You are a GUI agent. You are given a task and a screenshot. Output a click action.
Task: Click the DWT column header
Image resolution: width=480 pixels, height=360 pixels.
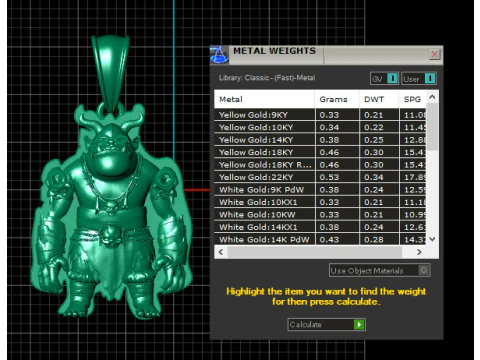click(379, 99)
